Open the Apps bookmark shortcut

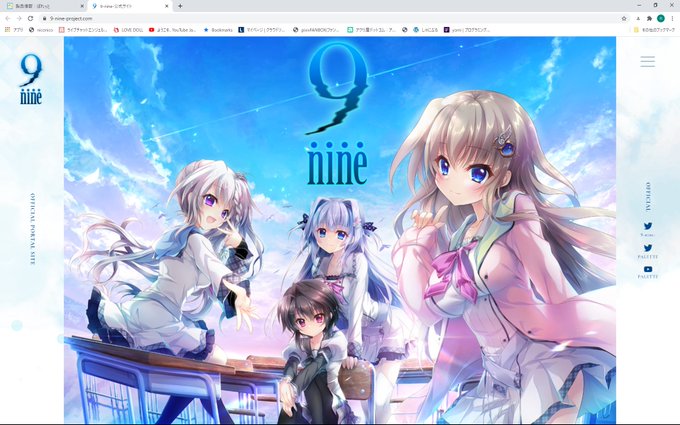point(14,30)
